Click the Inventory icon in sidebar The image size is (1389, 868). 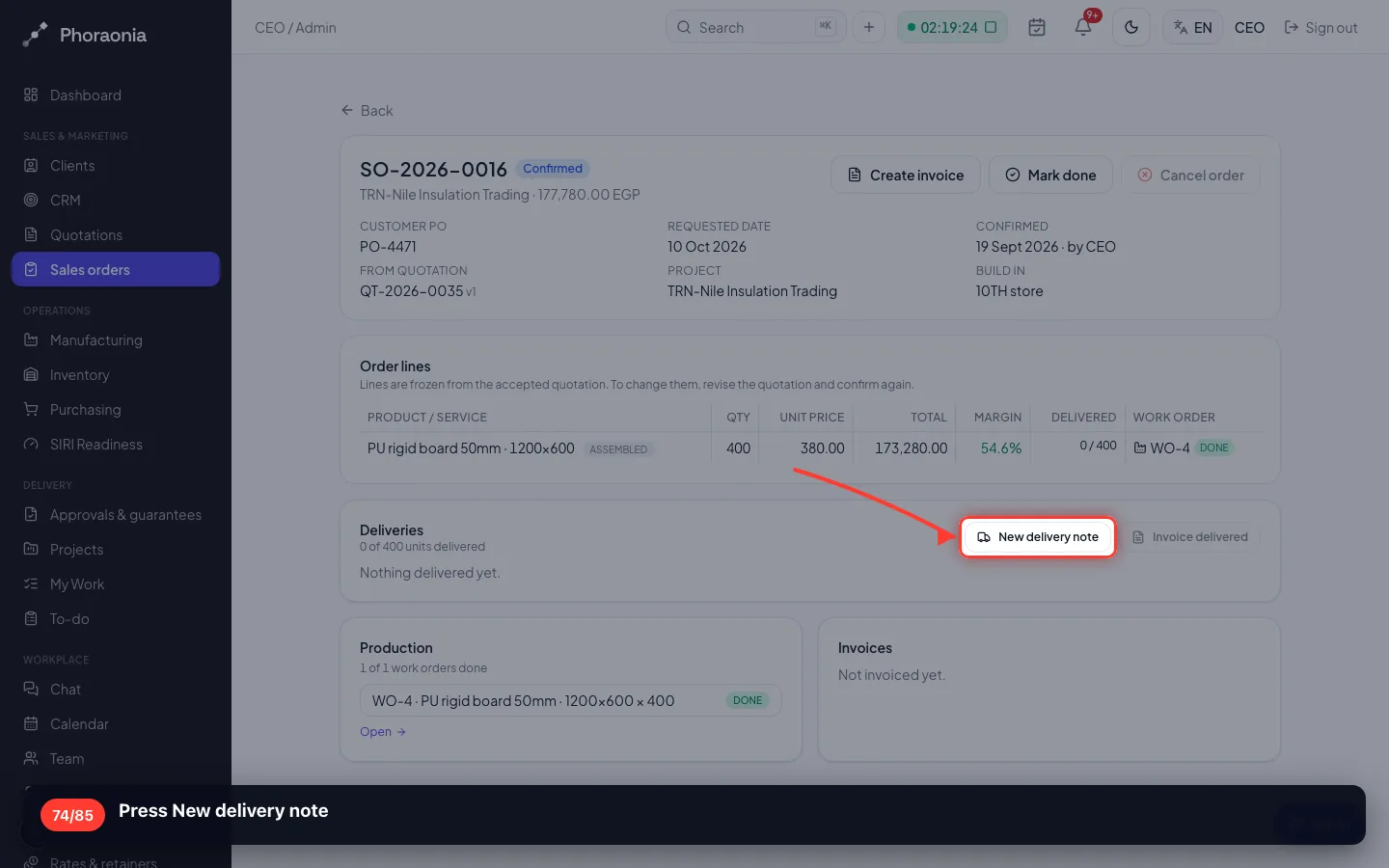tap(31, 375)
